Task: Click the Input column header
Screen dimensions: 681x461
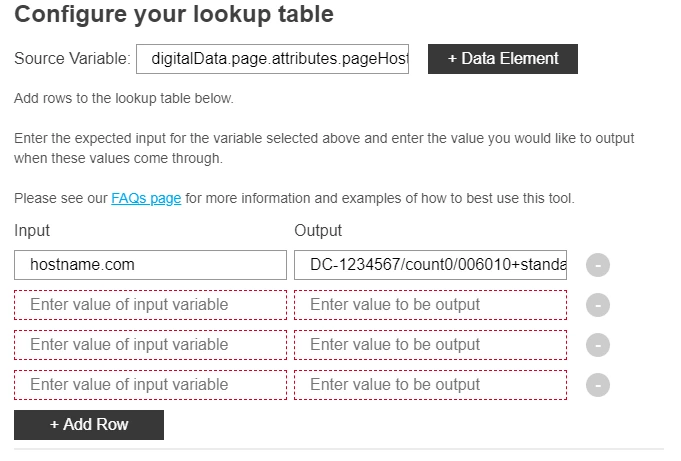Action: [32, 231]
